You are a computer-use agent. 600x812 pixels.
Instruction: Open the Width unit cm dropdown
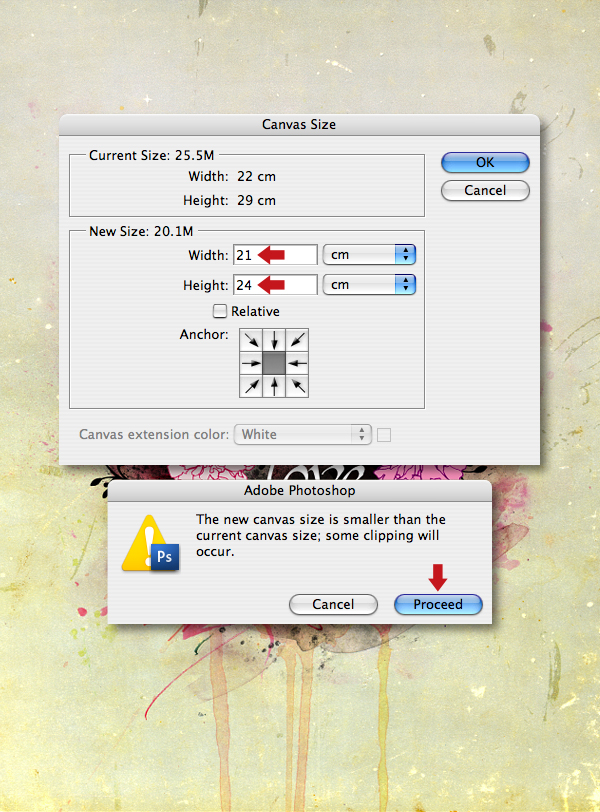[x=369, y=254]
